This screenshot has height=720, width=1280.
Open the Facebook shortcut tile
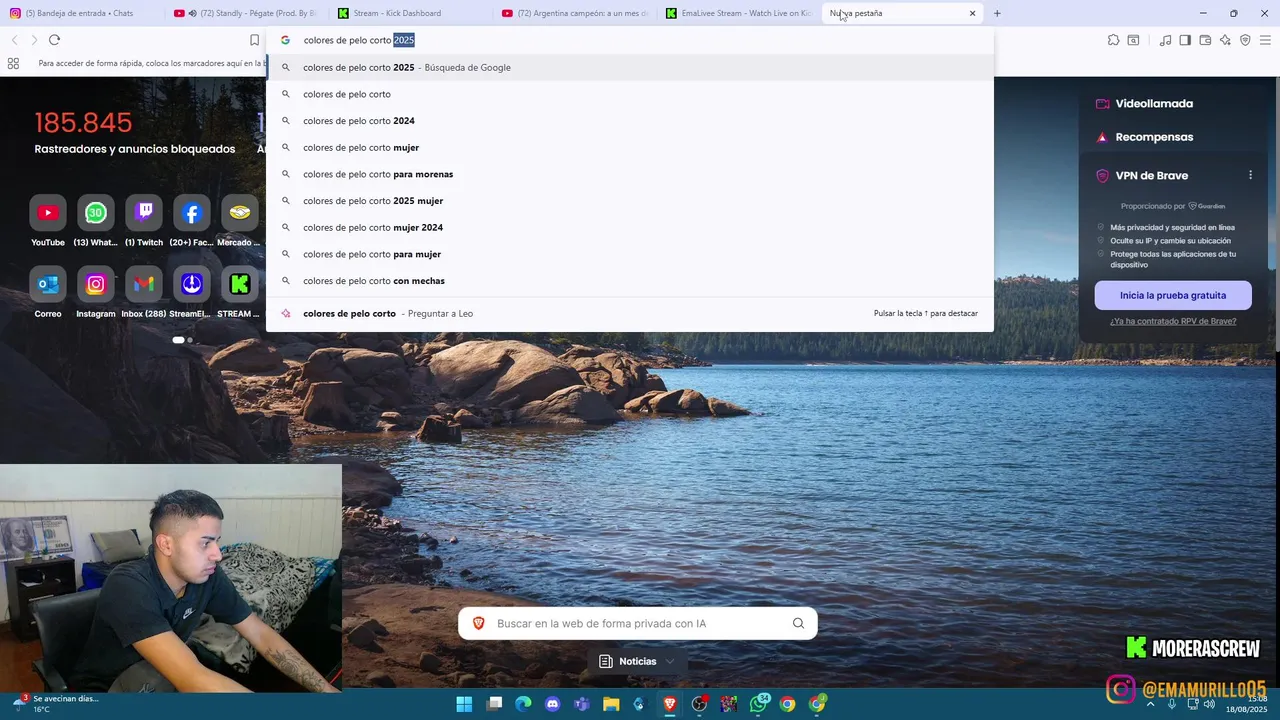[192, 213]
